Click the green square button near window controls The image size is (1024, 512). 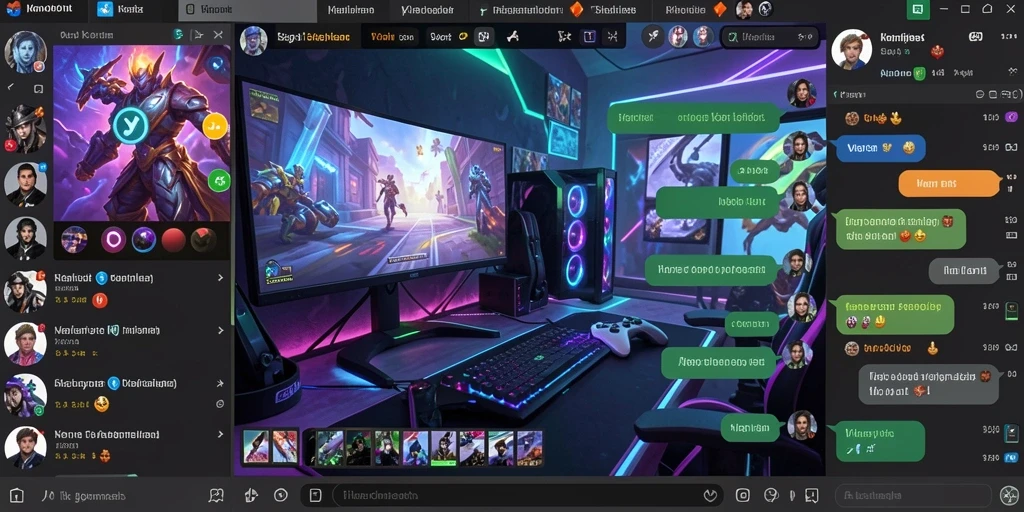pos(918,9)
